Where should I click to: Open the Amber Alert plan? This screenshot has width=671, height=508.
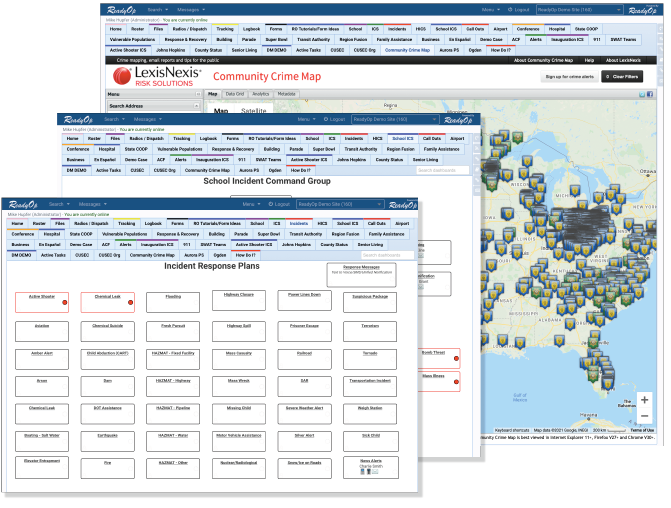pyautogui.click(x=42, y=359)
